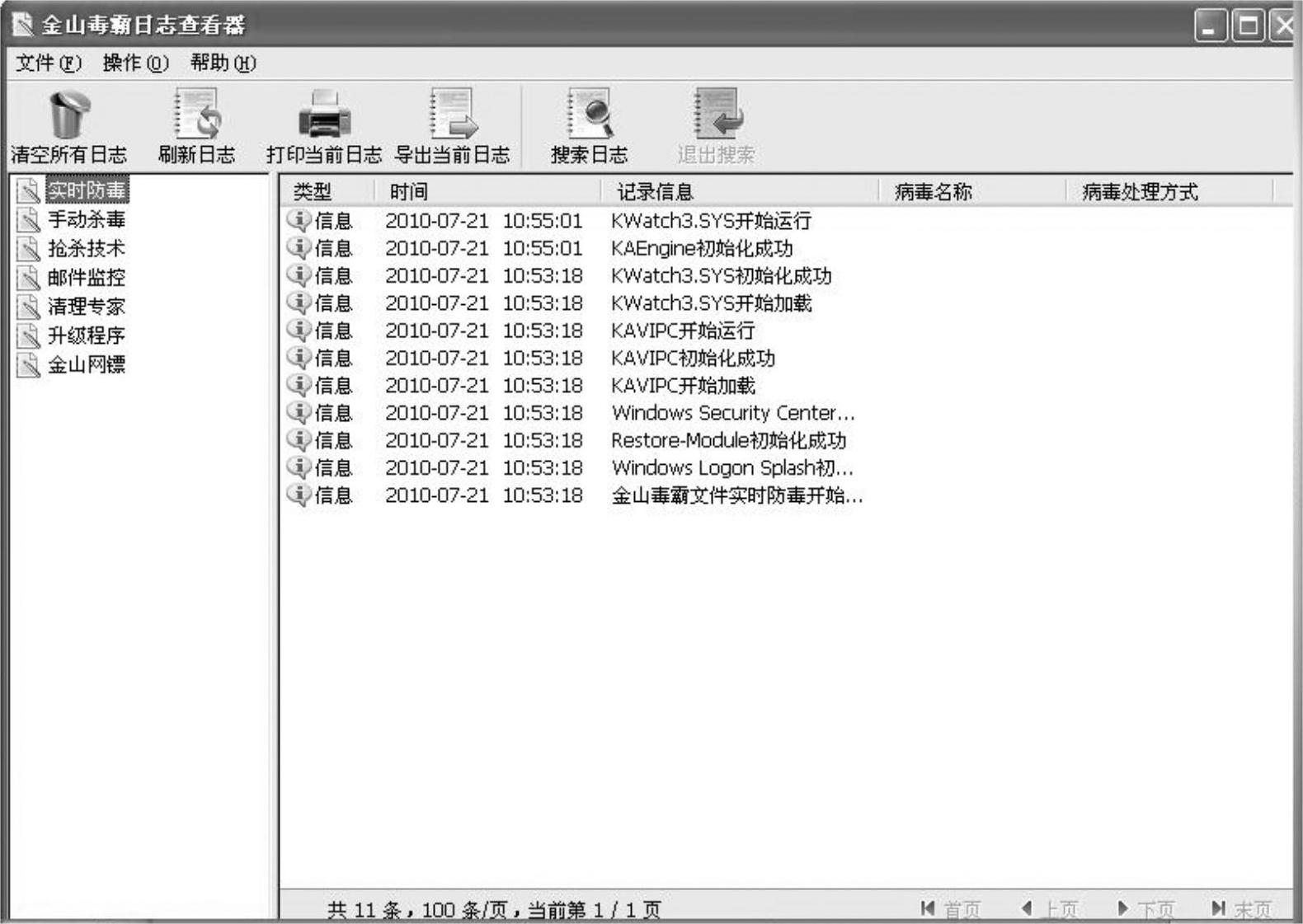1303x924 pixels.
Task: Click the info icon on Restore-Module初始化成功 row
Action: click(x=299, y=440)
